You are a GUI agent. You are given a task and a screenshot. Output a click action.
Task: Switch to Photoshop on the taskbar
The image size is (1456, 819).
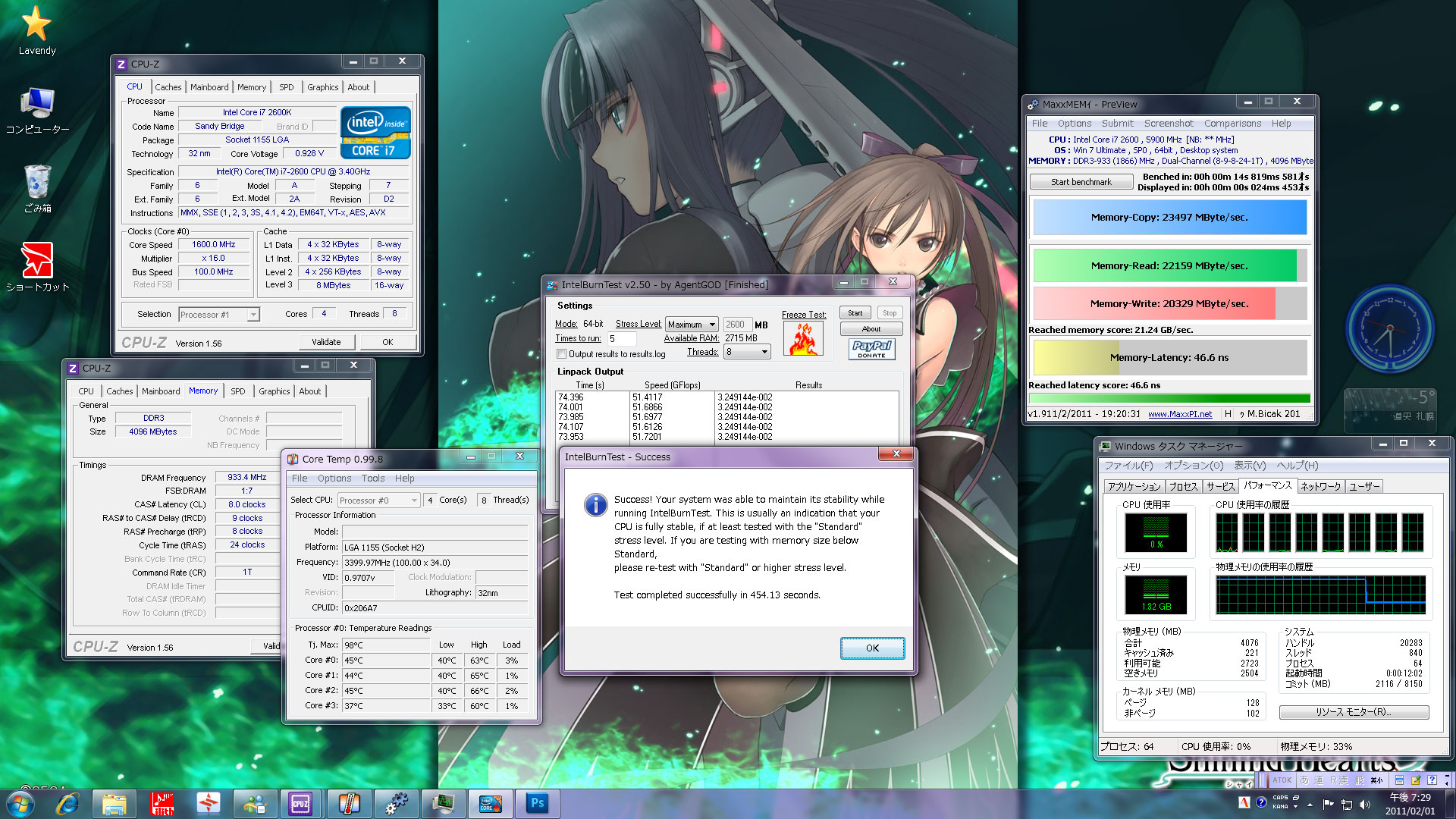[537, 803]
